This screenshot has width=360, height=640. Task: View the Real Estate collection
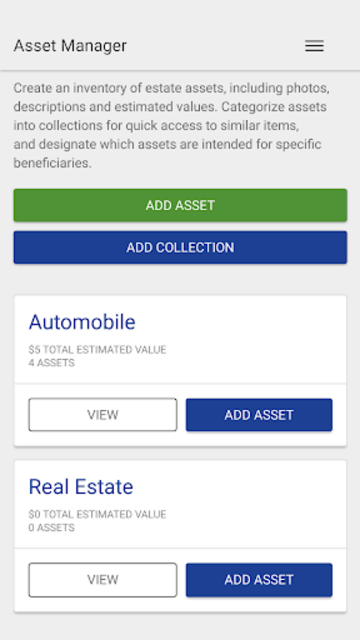click(102, 580)
